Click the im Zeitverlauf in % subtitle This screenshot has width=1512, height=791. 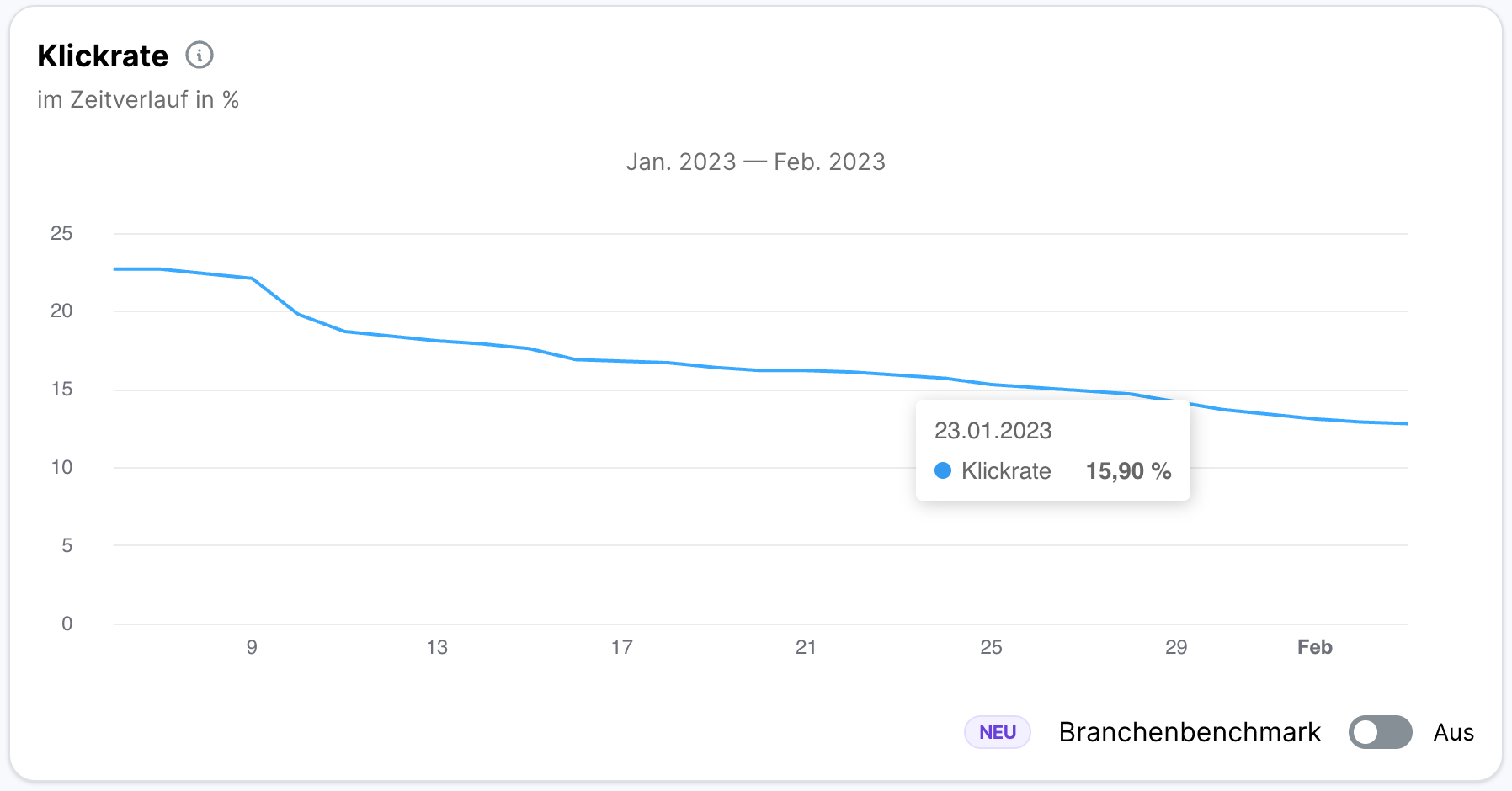pyautogui.click(x=137, y=99)
